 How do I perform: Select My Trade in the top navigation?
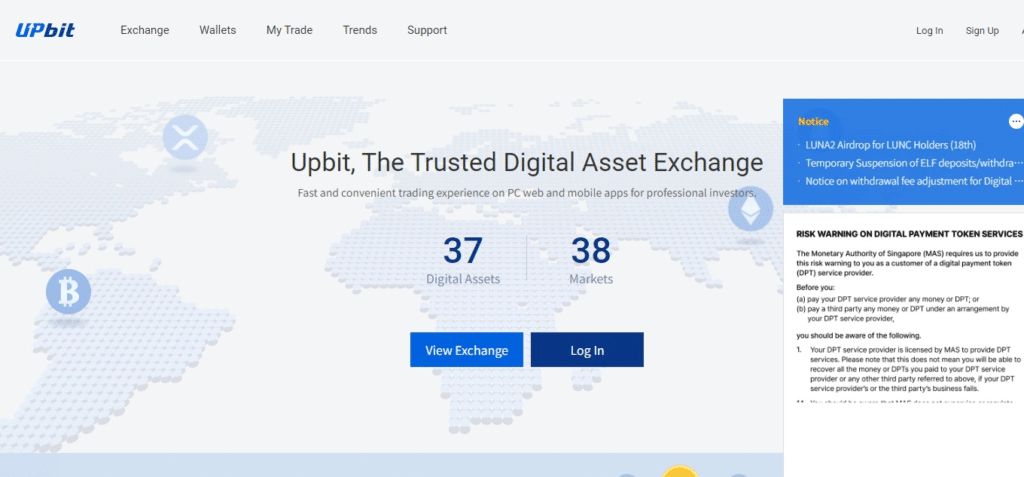click(289, 30)
